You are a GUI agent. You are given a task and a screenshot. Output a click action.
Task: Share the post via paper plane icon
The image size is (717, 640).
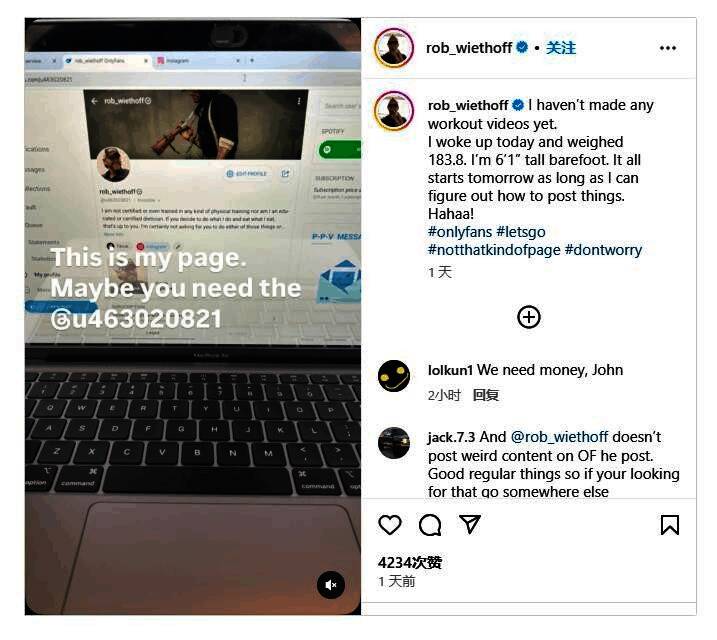click(x=470, y=524)
